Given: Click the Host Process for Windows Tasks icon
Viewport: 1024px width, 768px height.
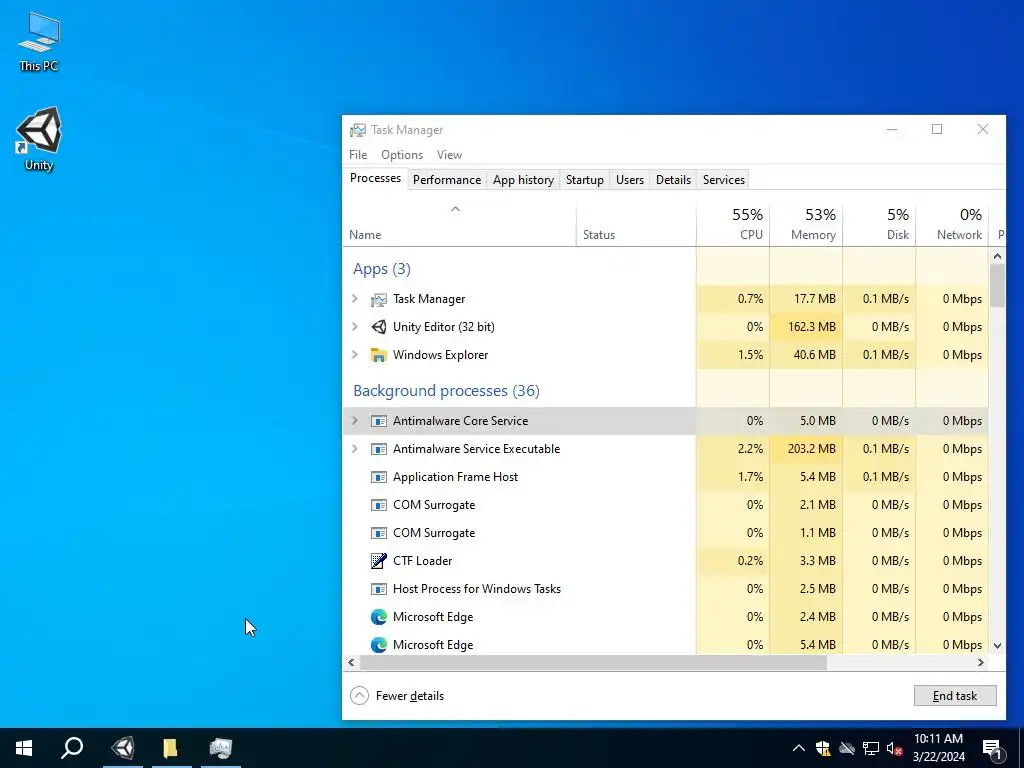Looking at the screenshot, I should click(379, 589).
